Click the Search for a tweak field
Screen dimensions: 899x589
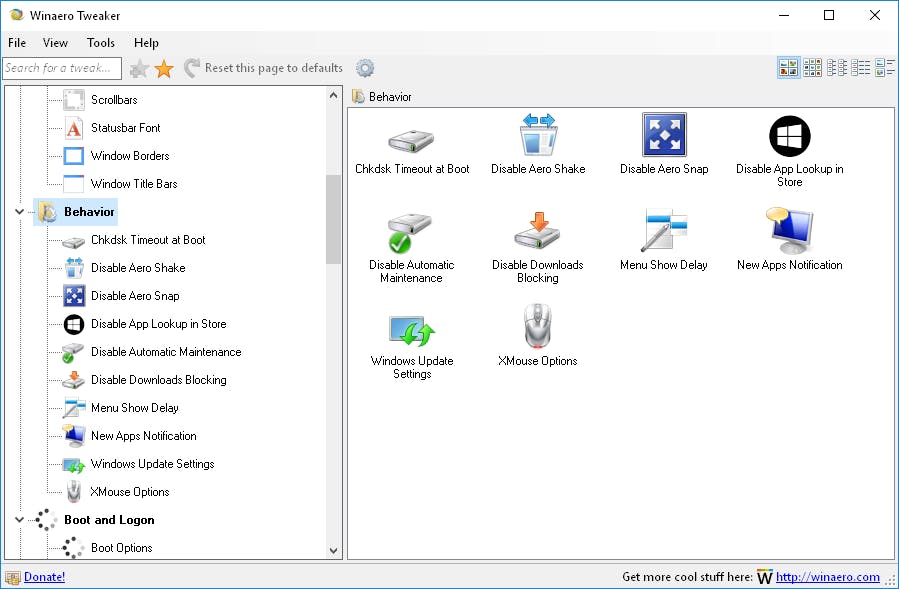(62, 68)
